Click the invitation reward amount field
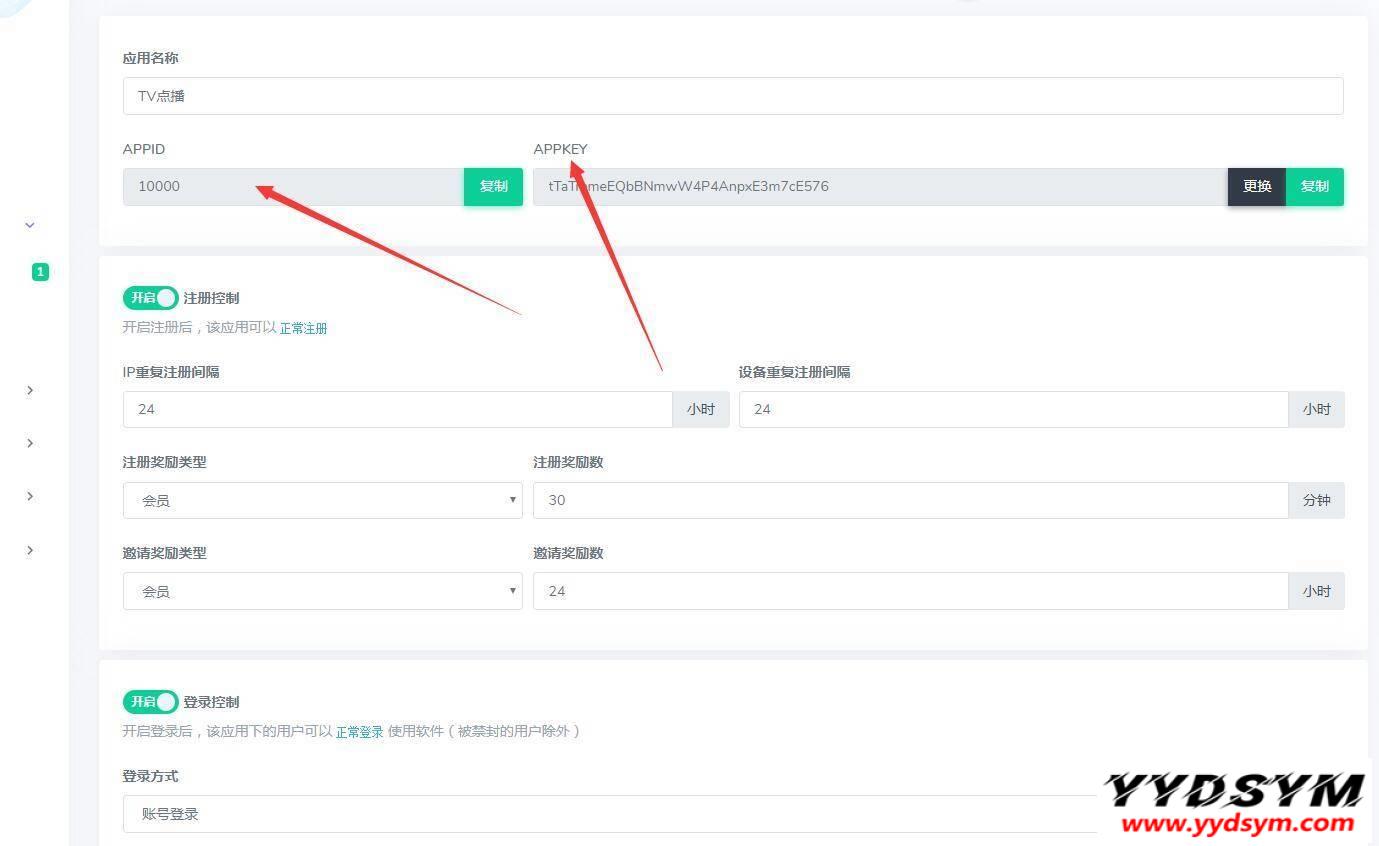 pyautogui.click(x=909, y=591)
